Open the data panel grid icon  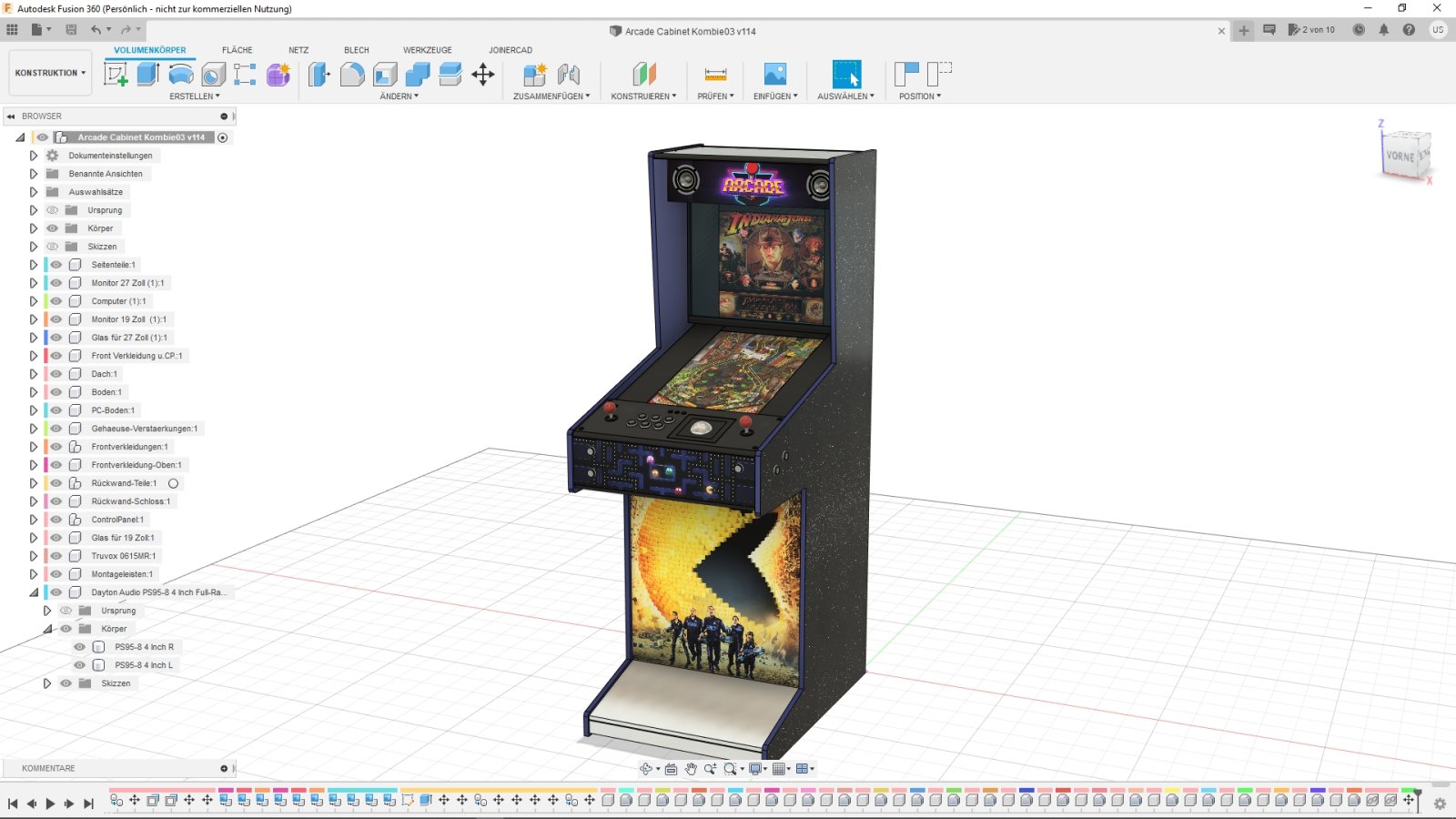(x=12, y=30)
